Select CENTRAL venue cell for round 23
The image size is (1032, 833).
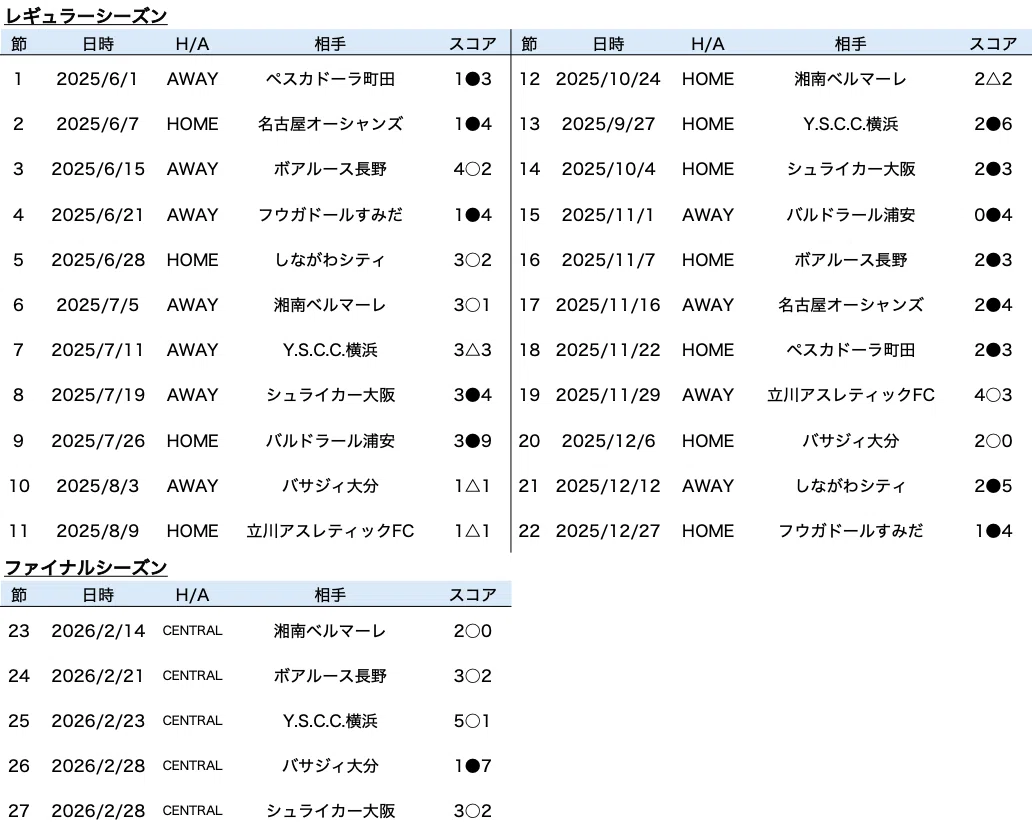(x=192, y=631)
